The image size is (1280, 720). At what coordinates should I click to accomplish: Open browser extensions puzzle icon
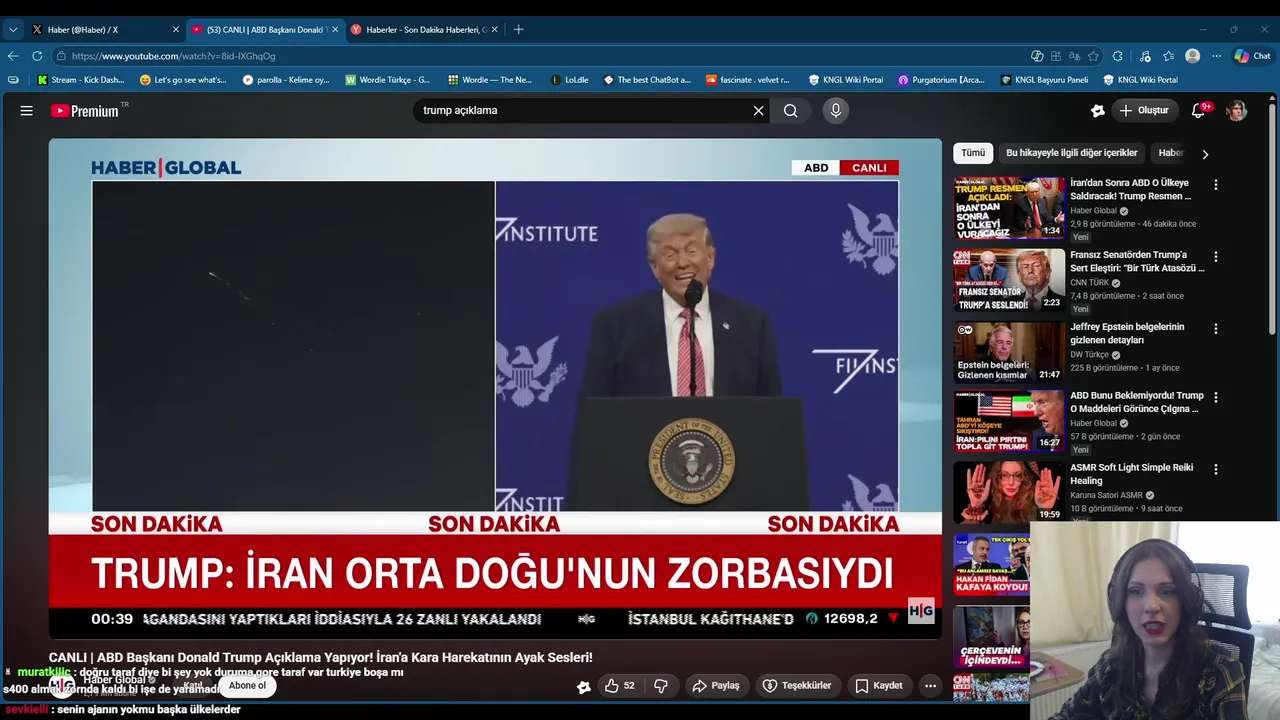point(1118,56)
